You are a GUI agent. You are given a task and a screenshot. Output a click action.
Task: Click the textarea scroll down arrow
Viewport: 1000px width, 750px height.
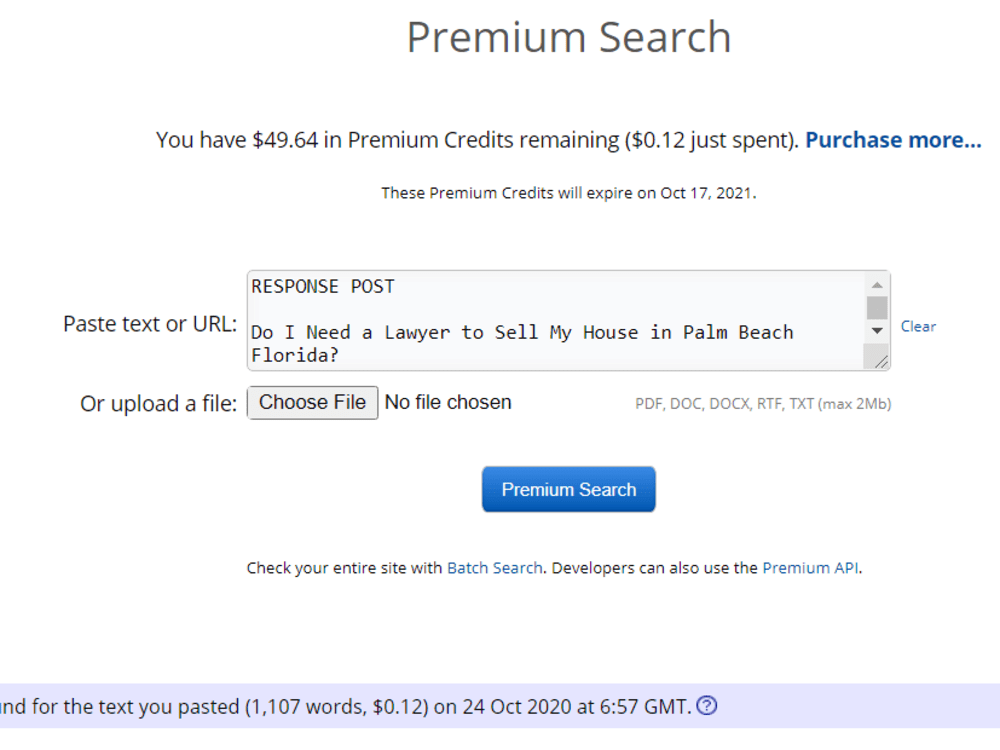[877, 331]
